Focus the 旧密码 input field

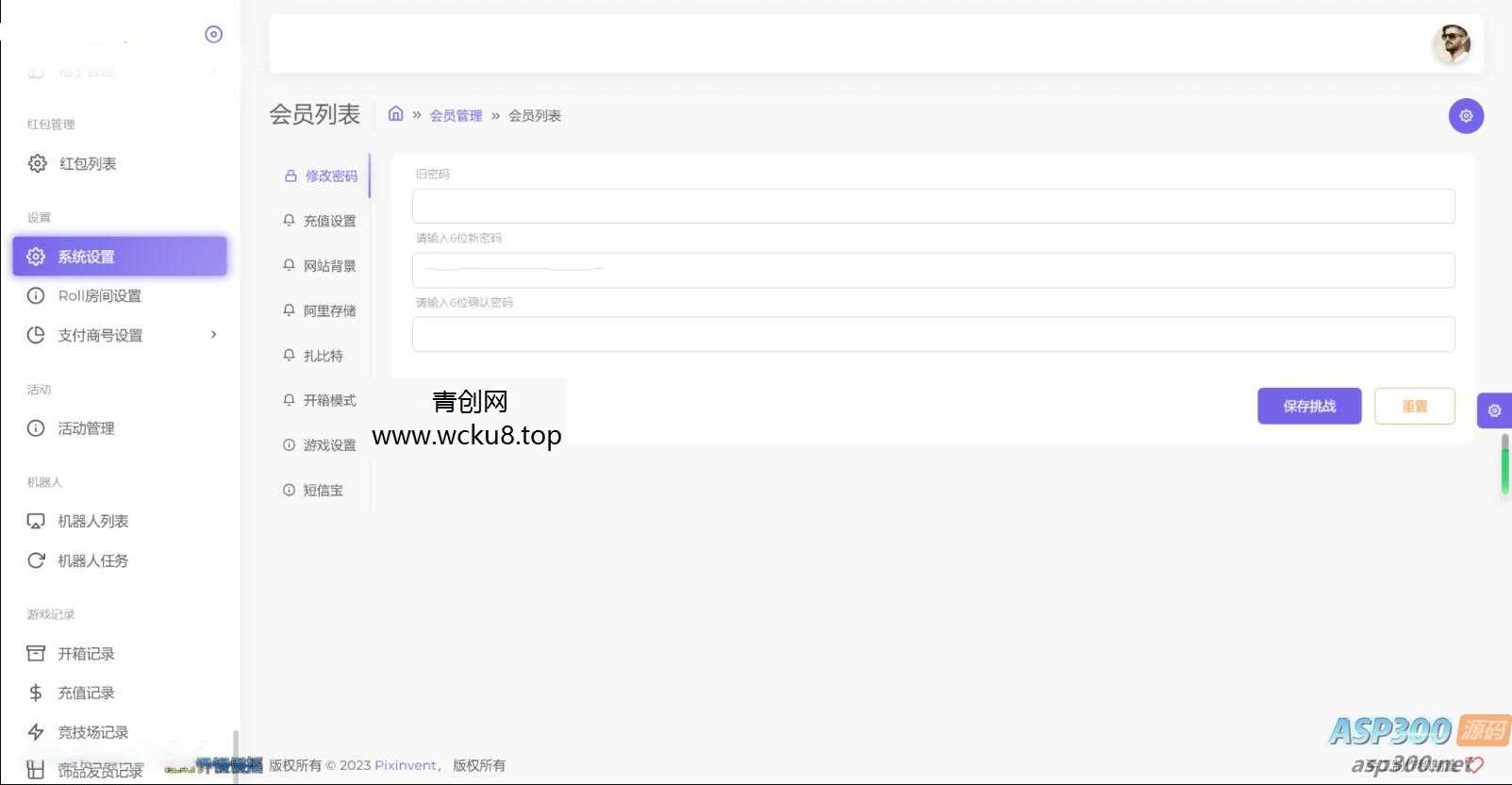[933, 206]
